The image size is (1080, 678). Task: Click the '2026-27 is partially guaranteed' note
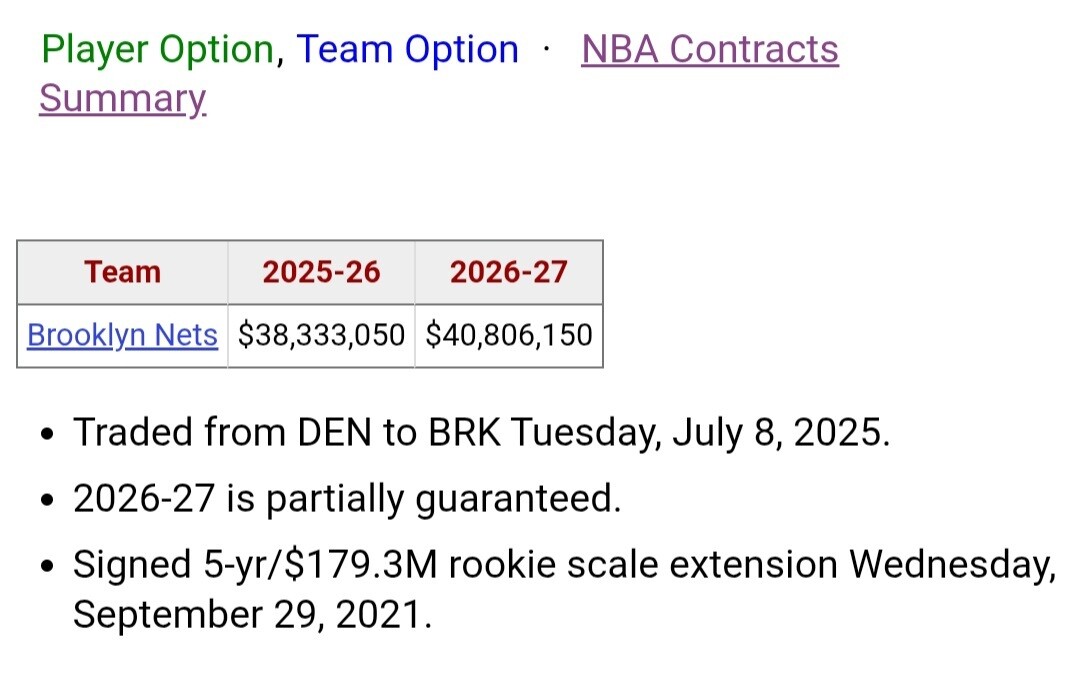(346, 497)
